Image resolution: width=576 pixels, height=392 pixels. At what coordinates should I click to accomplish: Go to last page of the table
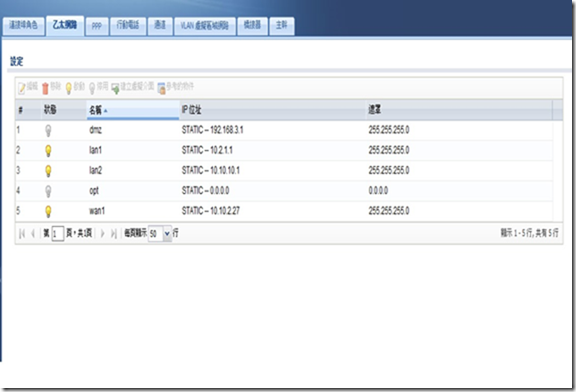click(x=114, y=233)
